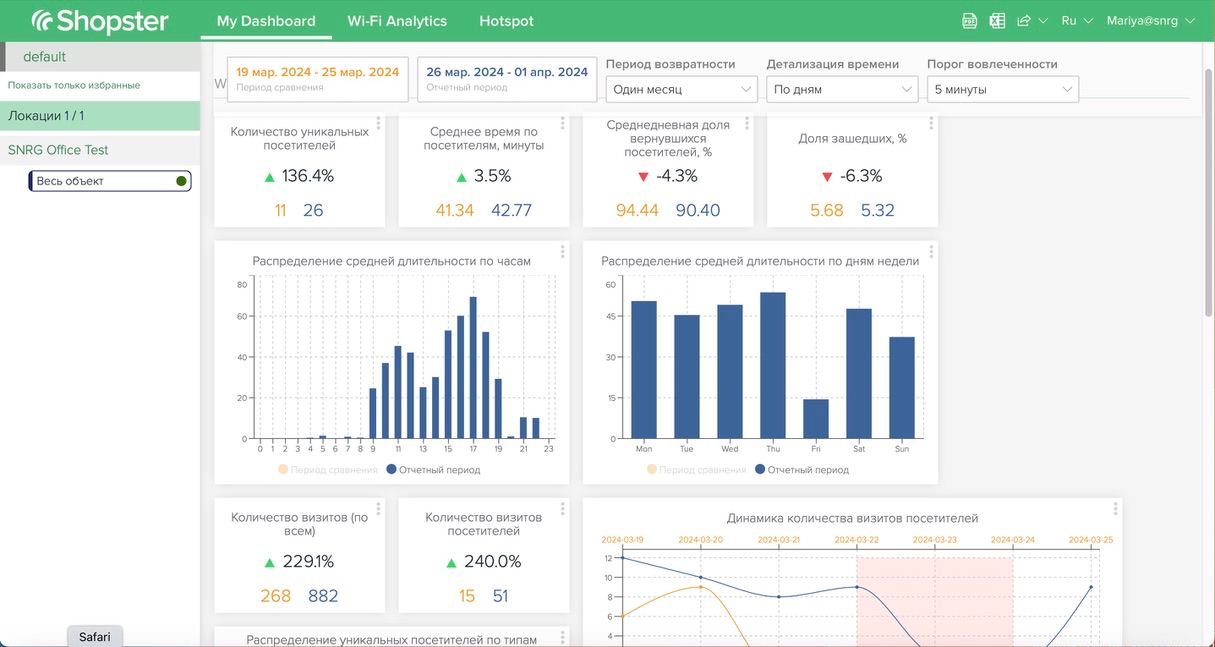Open options menu for visit dynamics chart
Viewport: 1215px width, 647px height.
coord(1116,509)
